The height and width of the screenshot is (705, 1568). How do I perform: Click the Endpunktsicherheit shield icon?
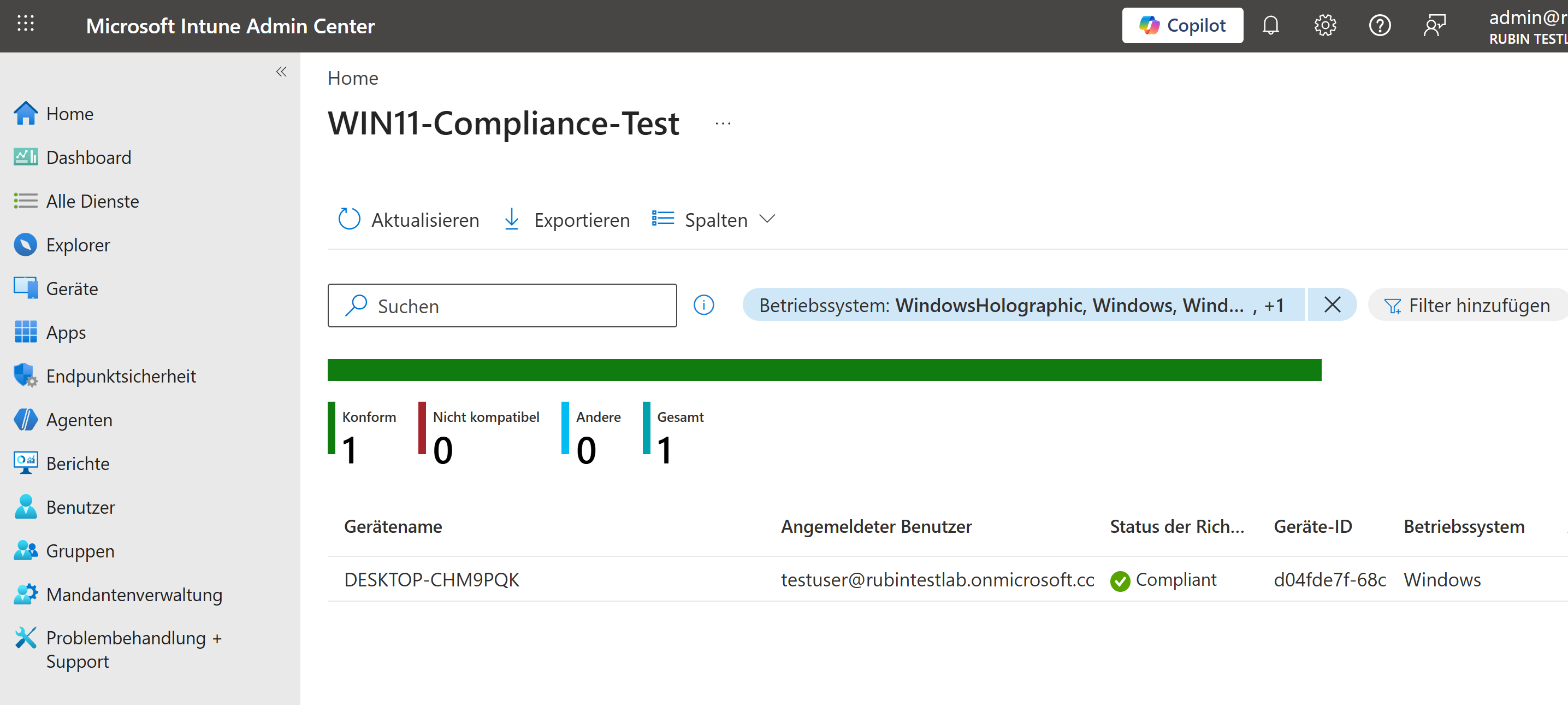click(x=25, y=375)
